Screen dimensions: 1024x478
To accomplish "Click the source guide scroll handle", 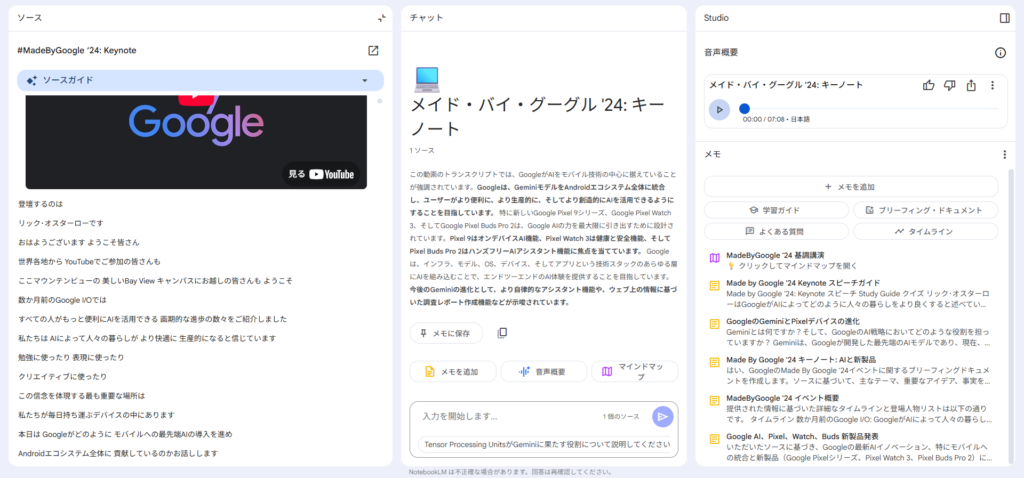I will 379,101.
